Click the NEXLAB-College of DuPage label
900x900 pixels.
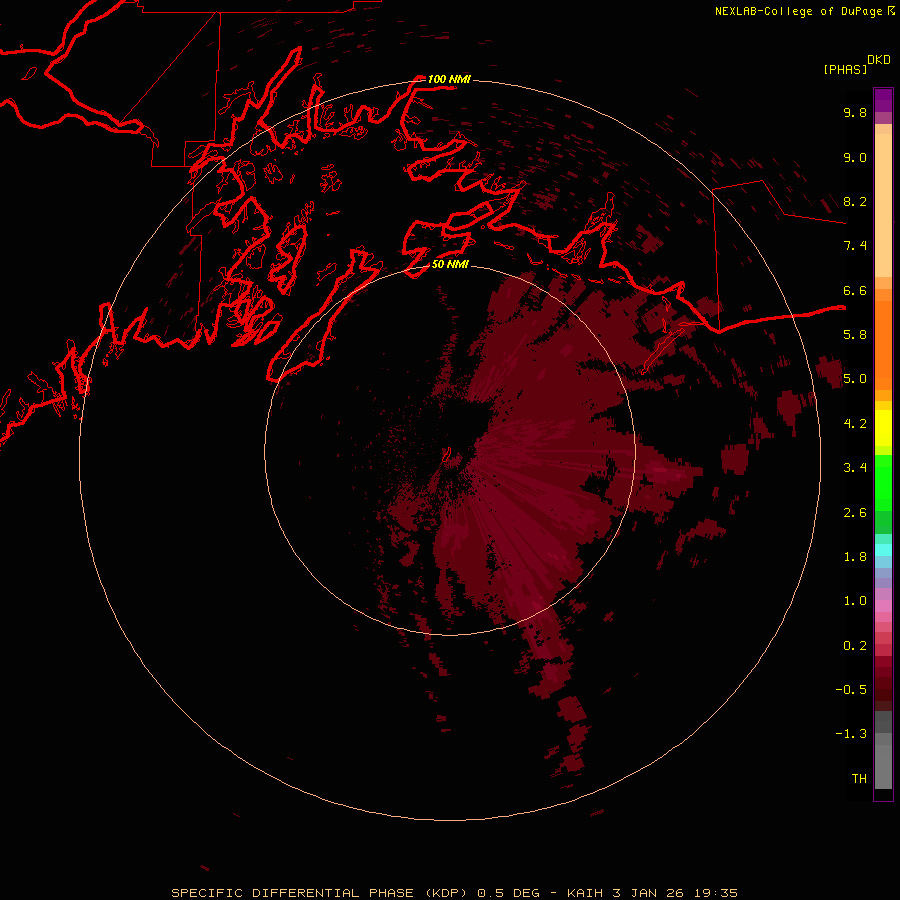[x=798, y=11]
